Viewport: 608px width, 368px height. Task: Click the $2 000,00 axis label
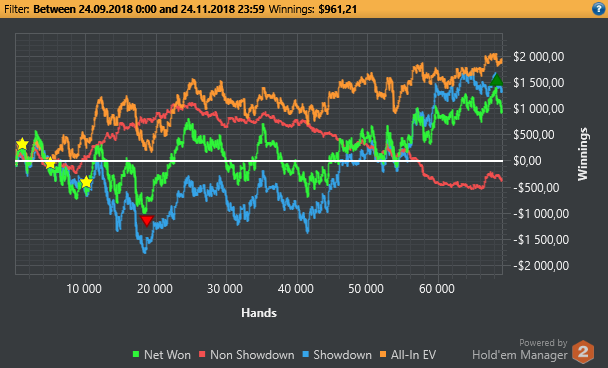[539, 57]
